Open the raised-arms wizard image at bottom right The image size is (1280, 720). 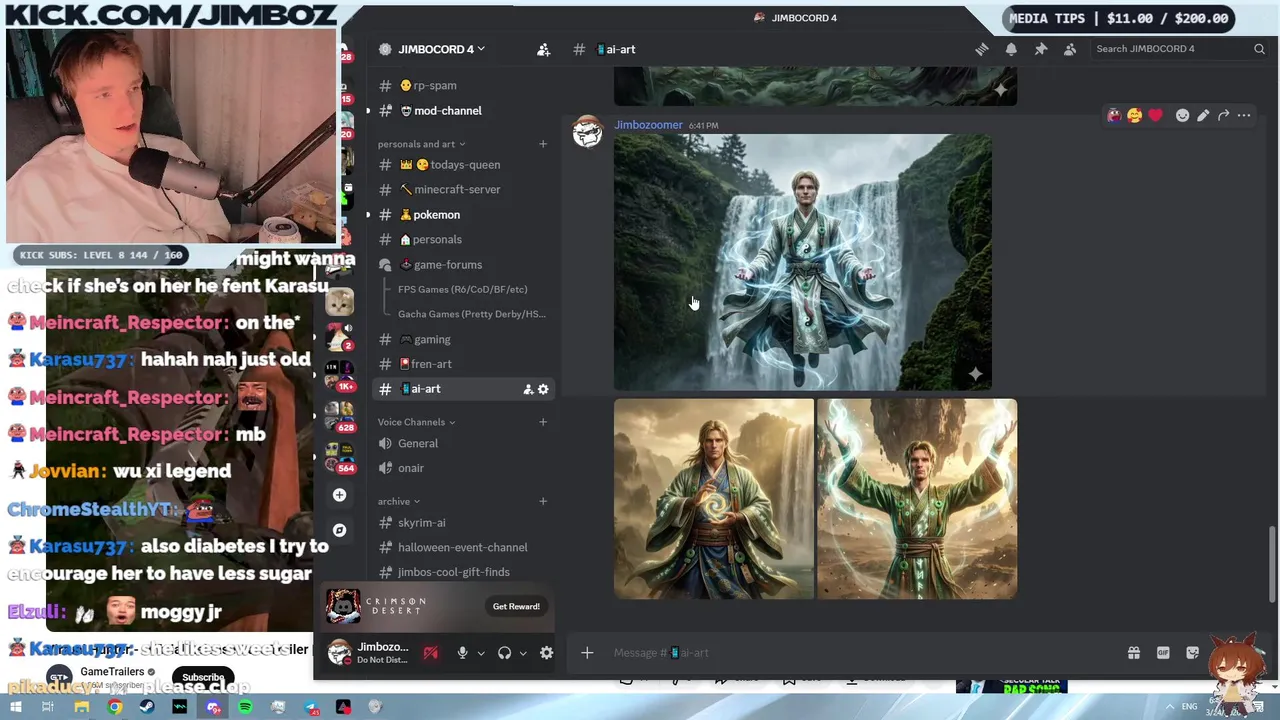point(917,499)
